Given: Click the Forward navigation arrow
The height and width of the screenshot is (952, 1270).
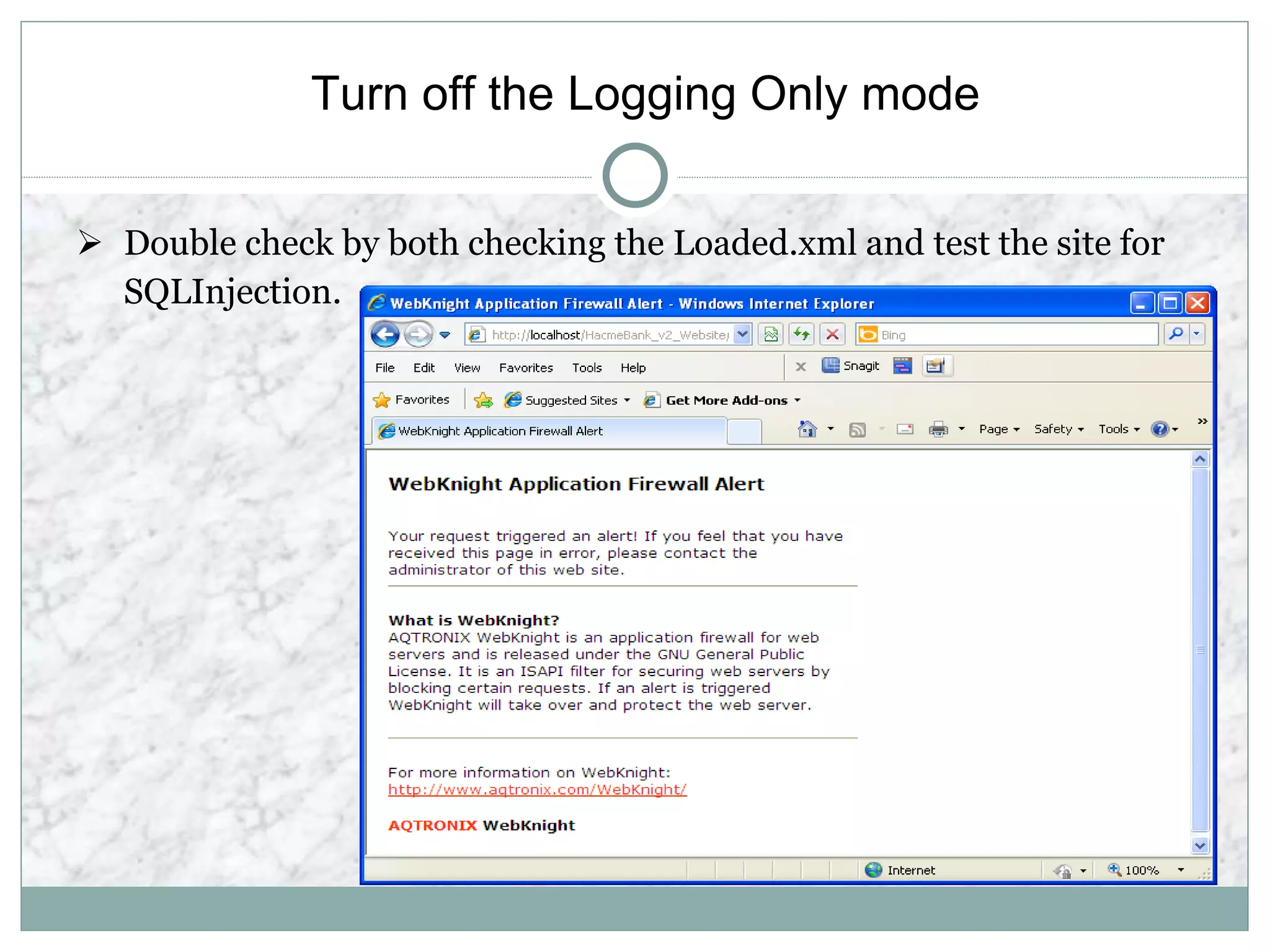Looking at the screenshot, I should pos(419,335).
